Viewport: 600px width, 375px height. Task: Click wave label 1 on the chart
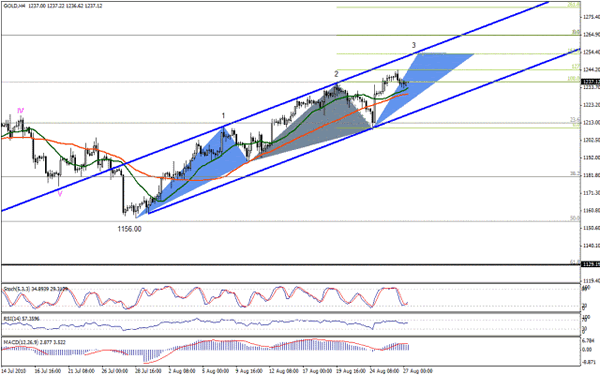point(223,116)
